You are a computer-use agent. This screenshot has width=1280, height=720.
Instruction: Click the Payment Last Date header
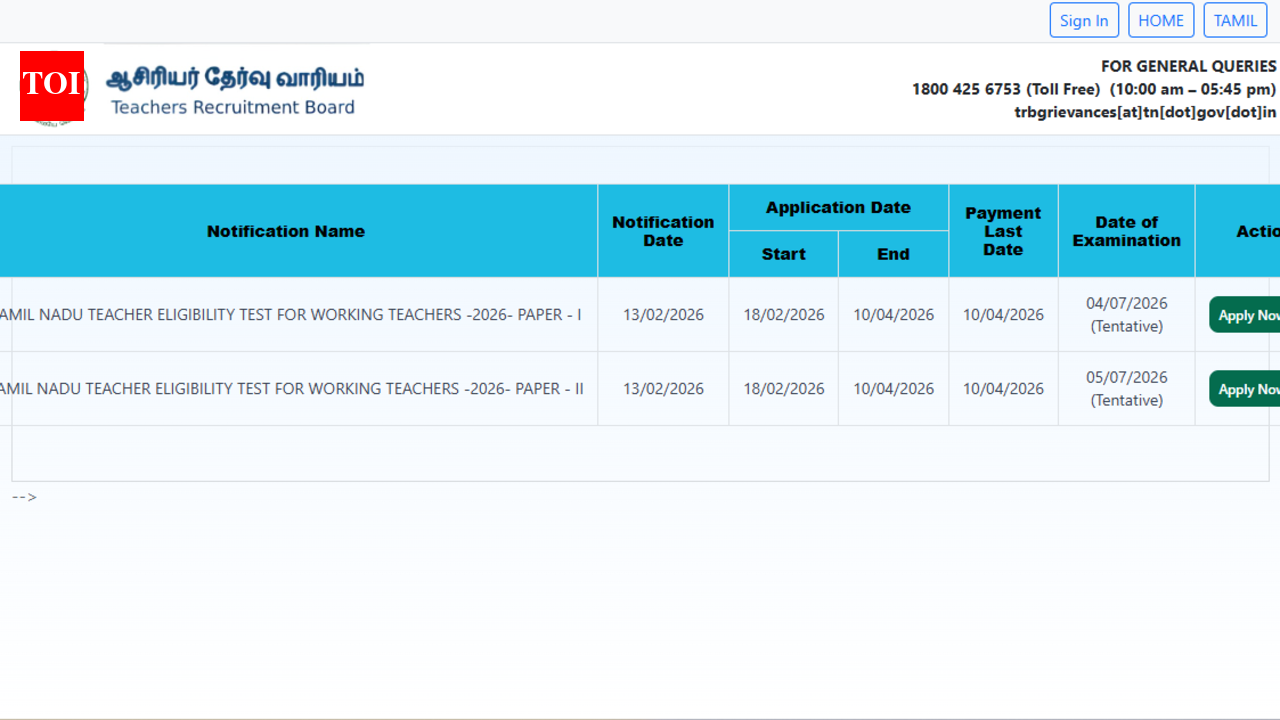coord(1003,231)
